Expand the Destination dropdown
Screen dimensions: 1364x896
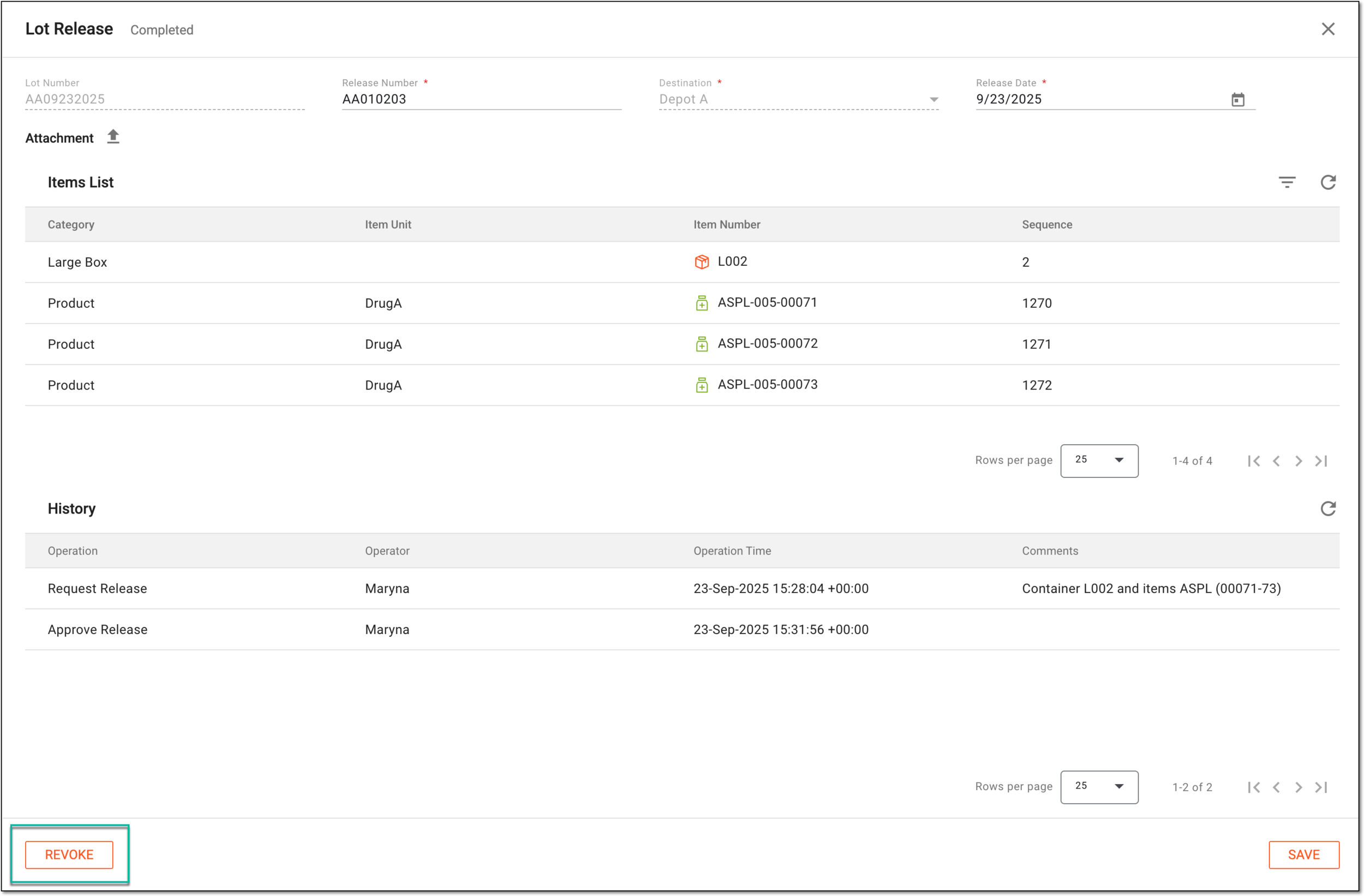(x=934, y=100)
